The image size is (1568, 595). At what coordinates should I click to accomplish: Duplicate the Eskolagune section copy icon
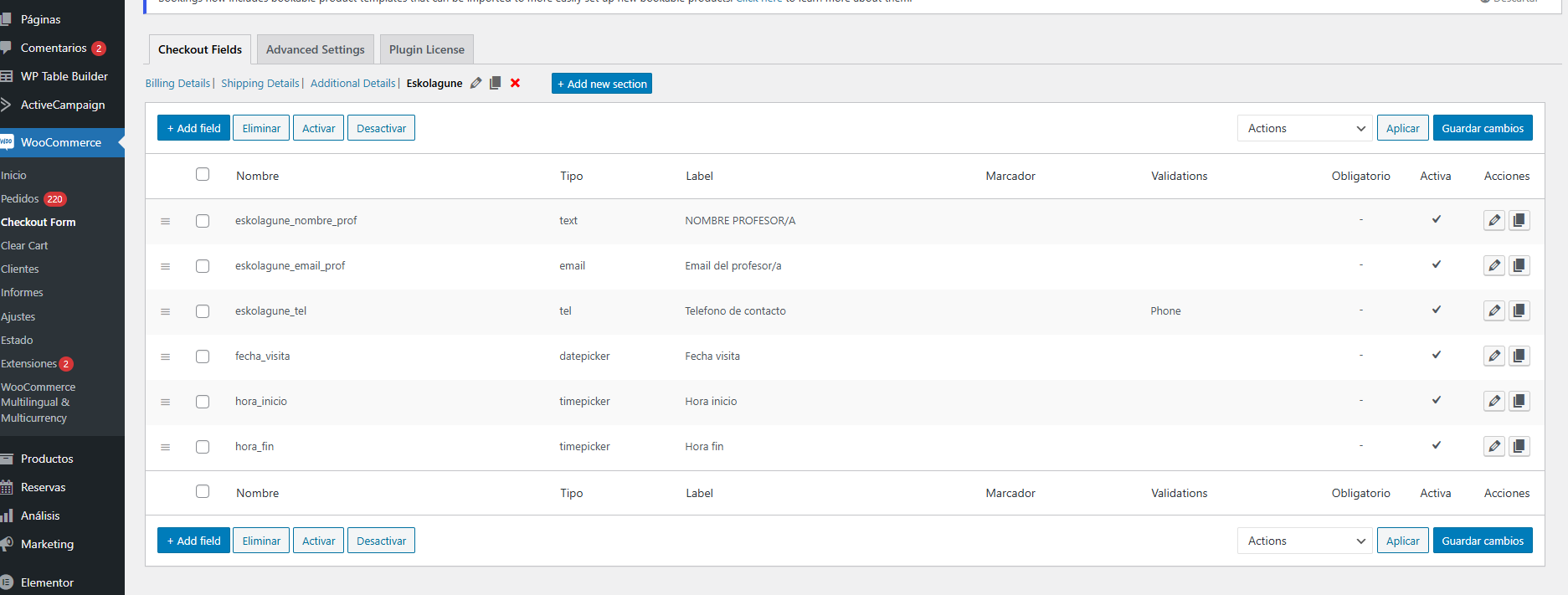pyautogui.click(x=495, y=83)
